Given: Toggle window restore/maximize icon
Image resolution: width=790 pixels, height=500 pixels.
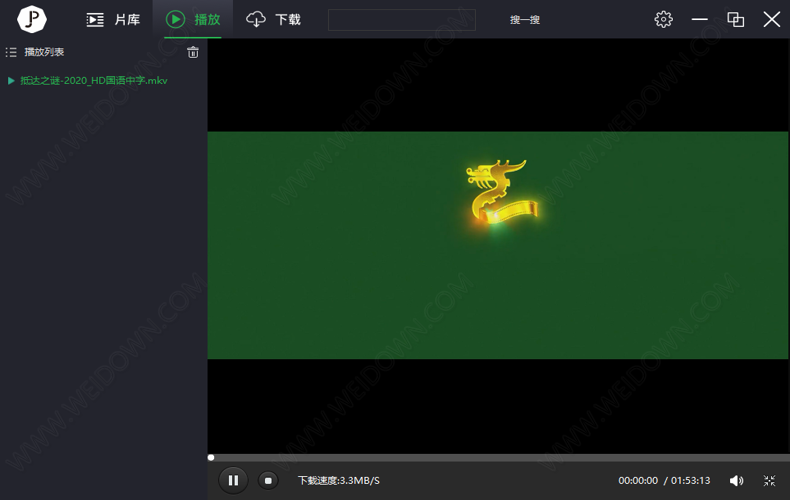Looking at the screenshot, I should click(x=736, y=20).
